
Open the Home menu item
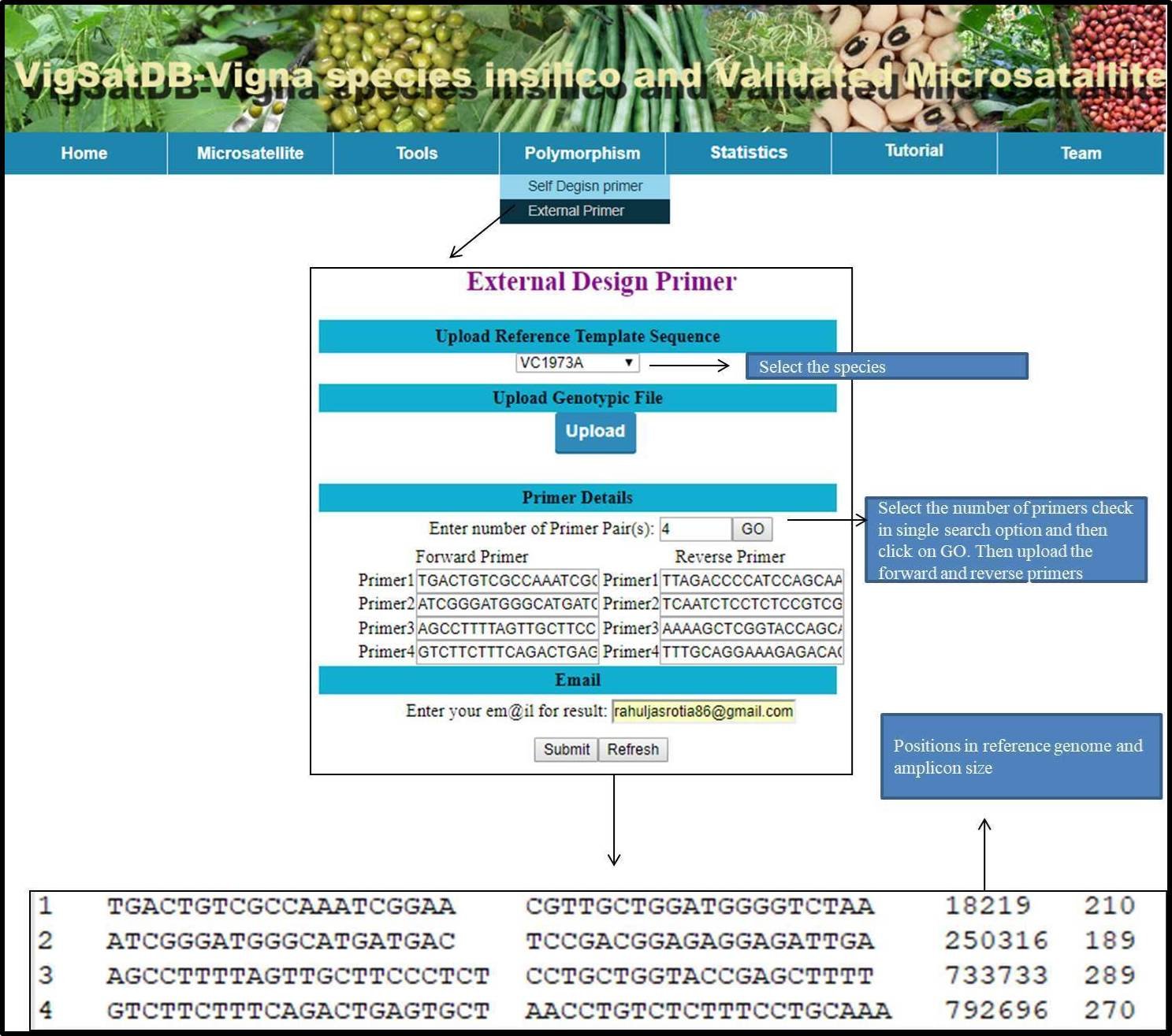click(x=84, y=153)
